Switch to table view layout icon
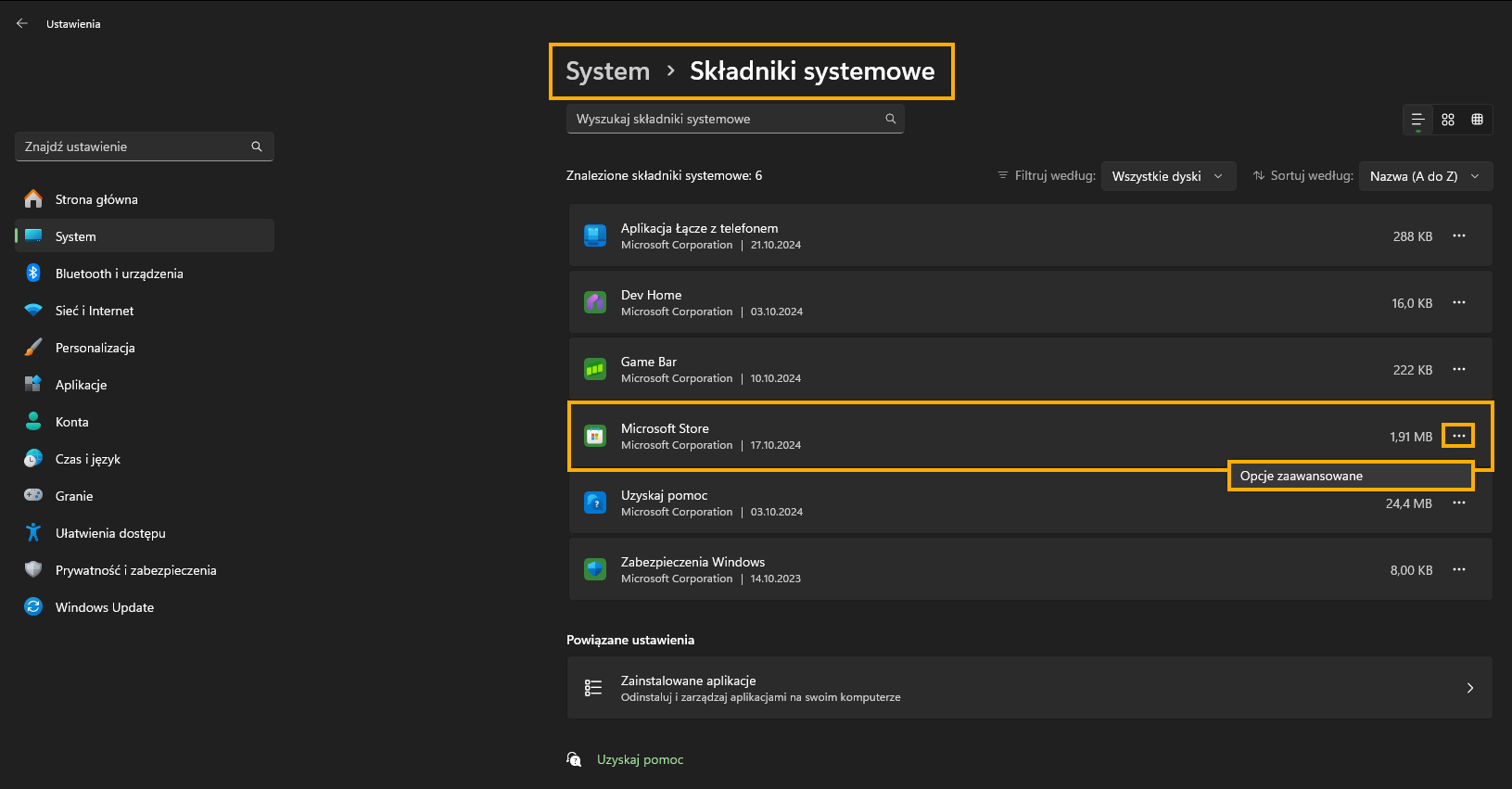Viewport: 1512px width, 789px height. pos(1478,120)
